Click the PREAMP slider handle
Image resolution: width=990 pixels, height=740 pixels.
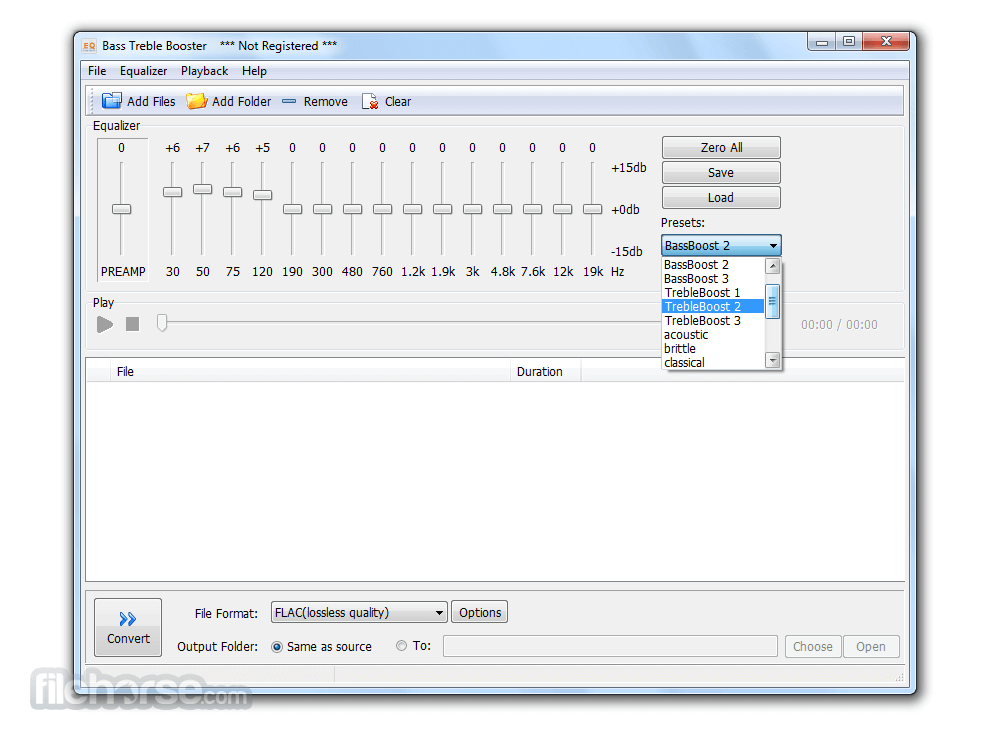(121, 209)
